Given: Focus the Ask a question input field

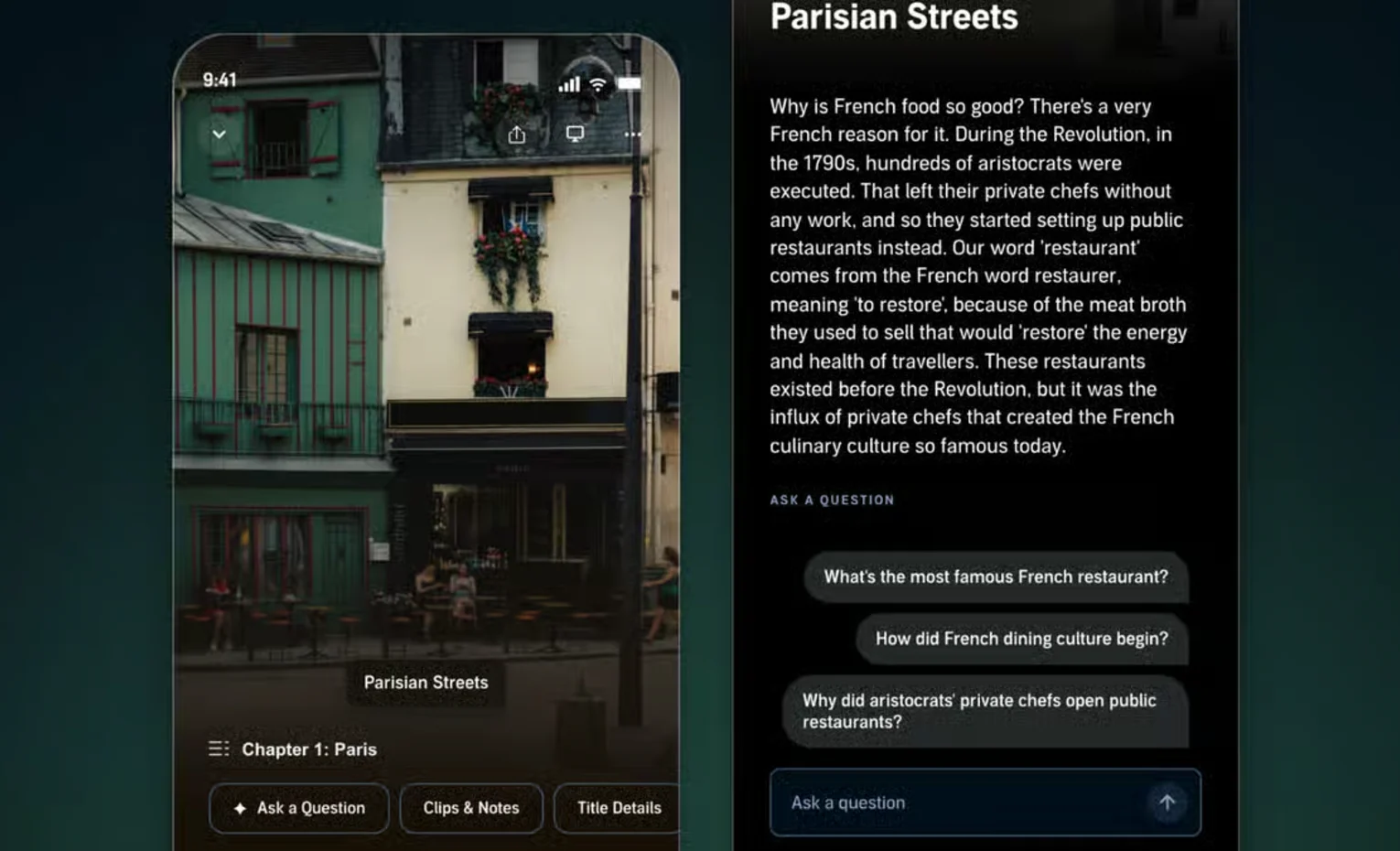Looking at the screenshot, I should click(x=985, y=803).
